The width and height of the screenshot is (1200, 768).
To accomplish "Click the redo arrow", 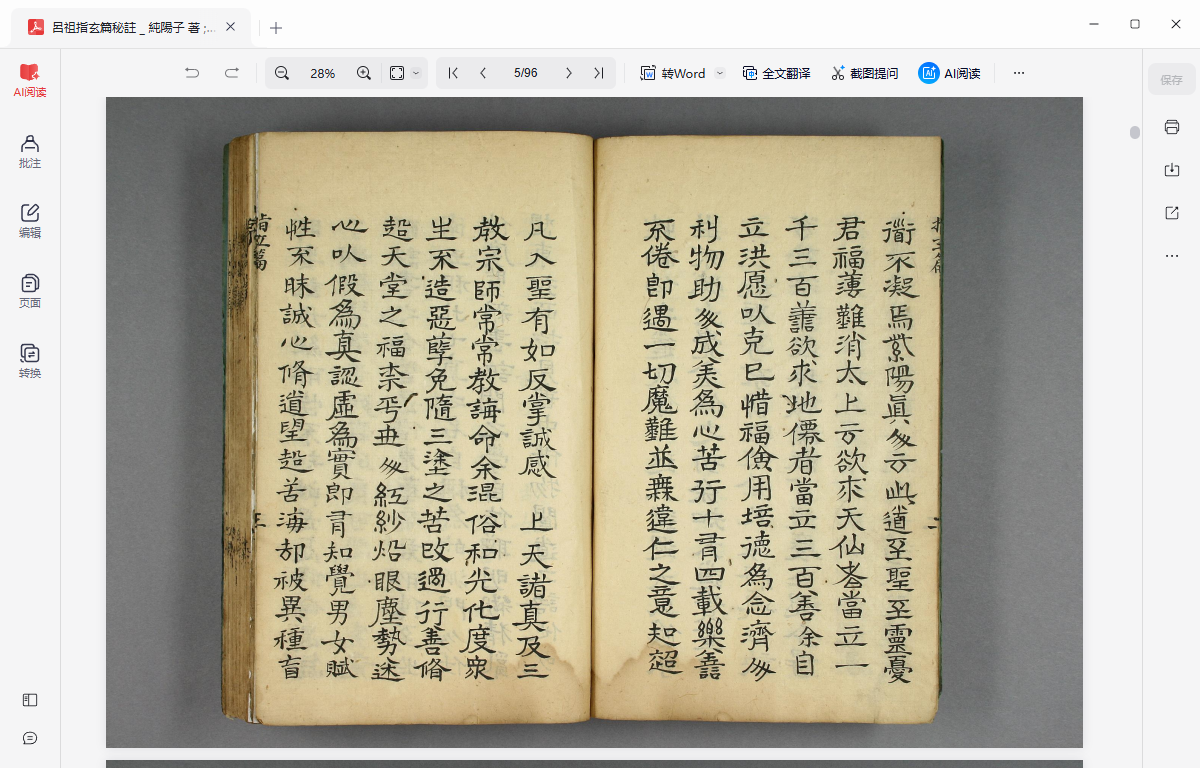I will click(232, 73).
